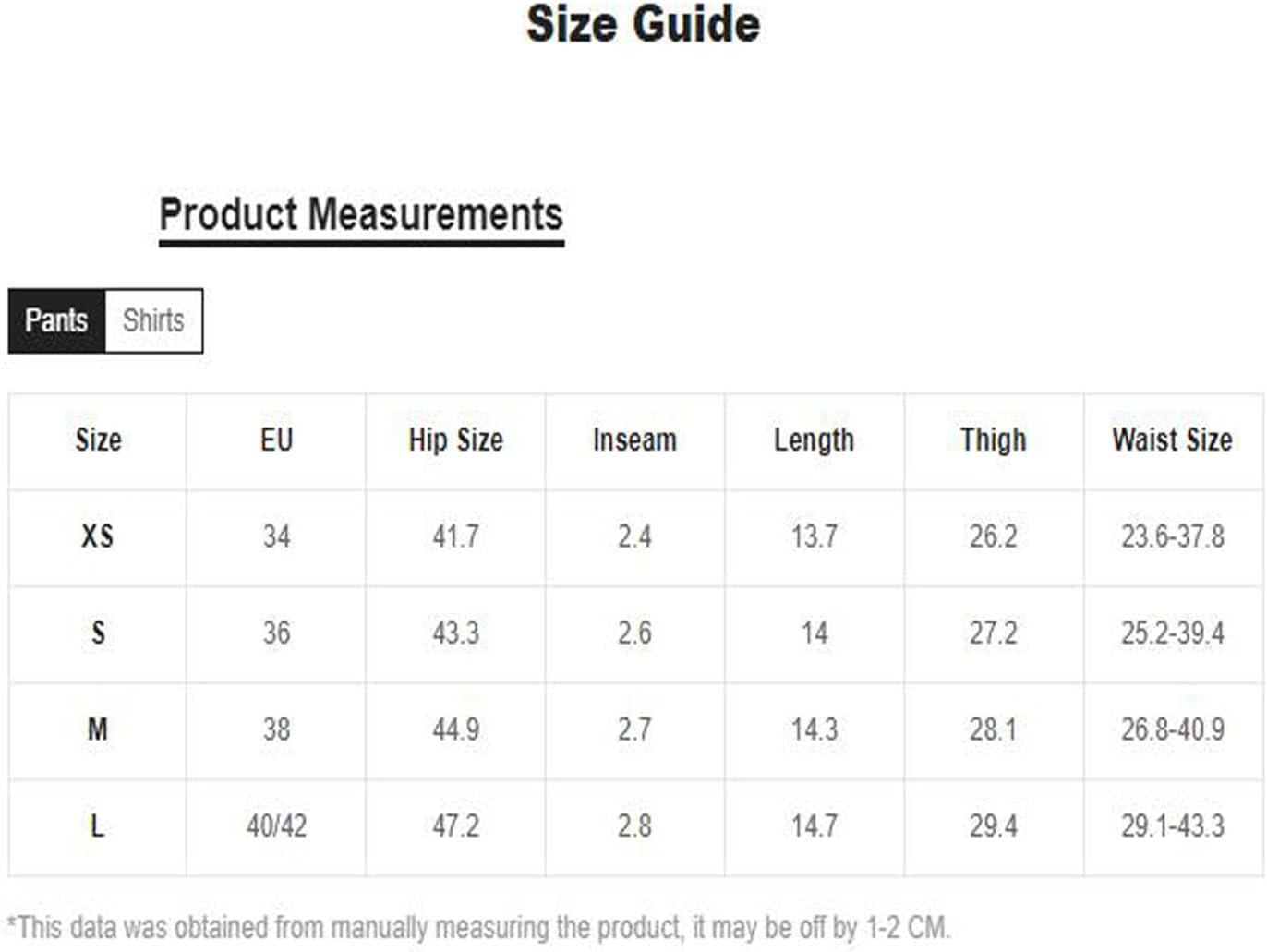Image resolution: width=1267 pixels, height=952 pixels.
Task: Switch to the Shirts tab
Action: coord(153,320)
